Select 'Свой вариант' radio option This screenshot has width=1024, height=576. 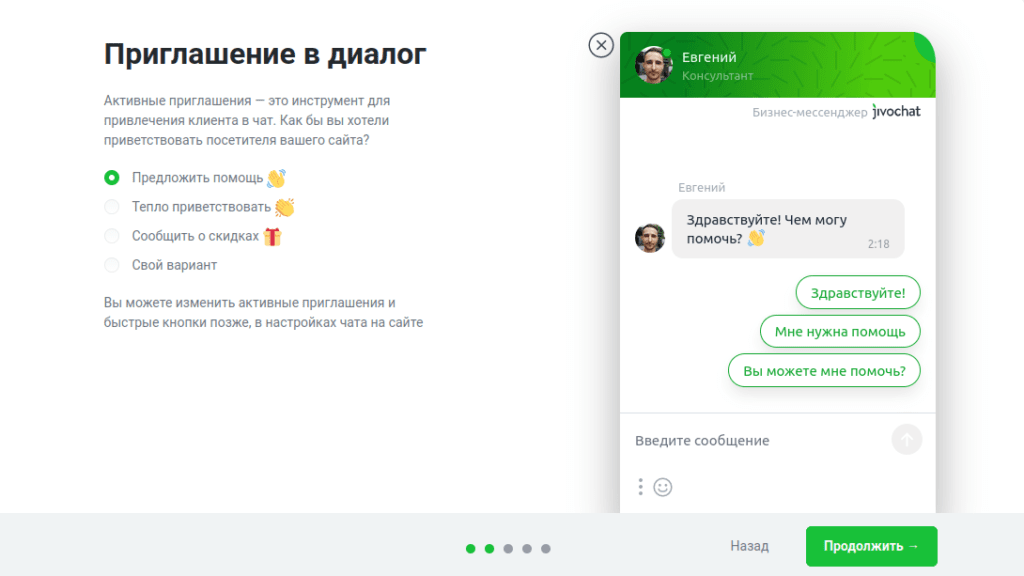tap(112, 265)
